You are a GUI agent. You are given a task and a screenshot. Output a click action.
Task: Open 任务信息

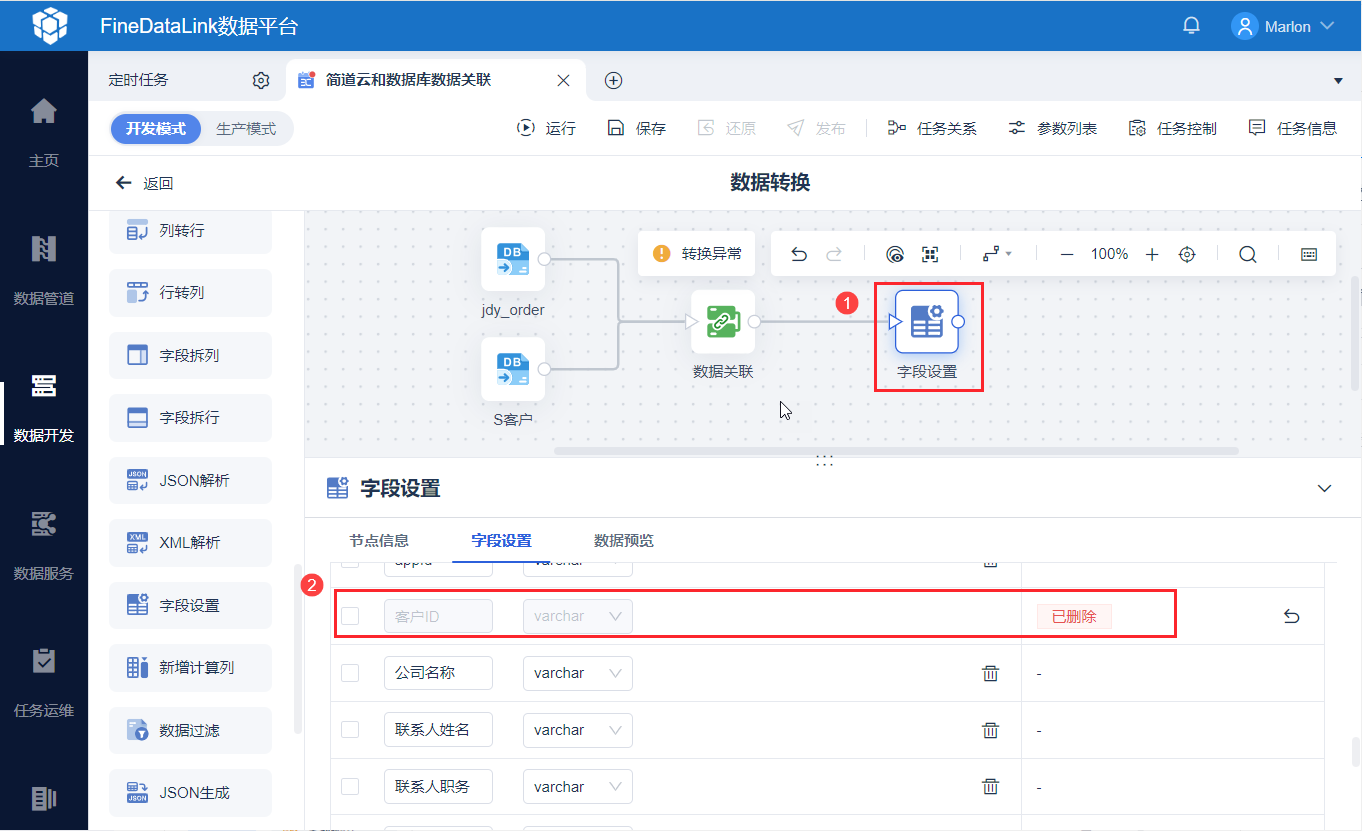pos(1292,128)
